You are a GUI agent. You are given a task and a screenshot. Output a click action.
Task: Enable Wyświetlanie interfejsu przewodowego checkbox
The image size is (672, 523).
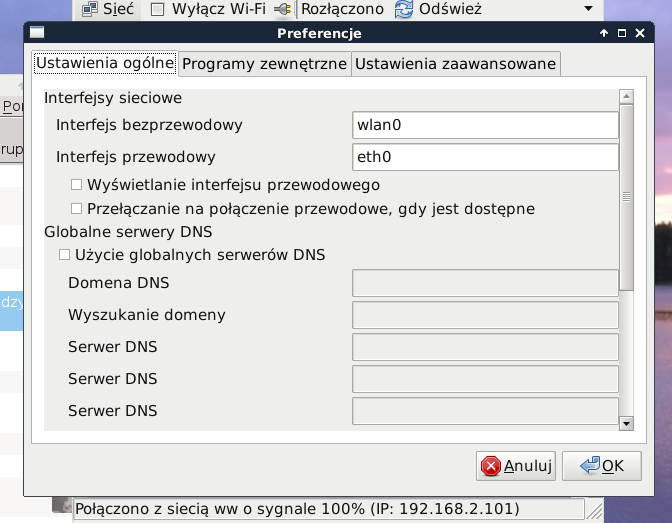coord(77,185)
